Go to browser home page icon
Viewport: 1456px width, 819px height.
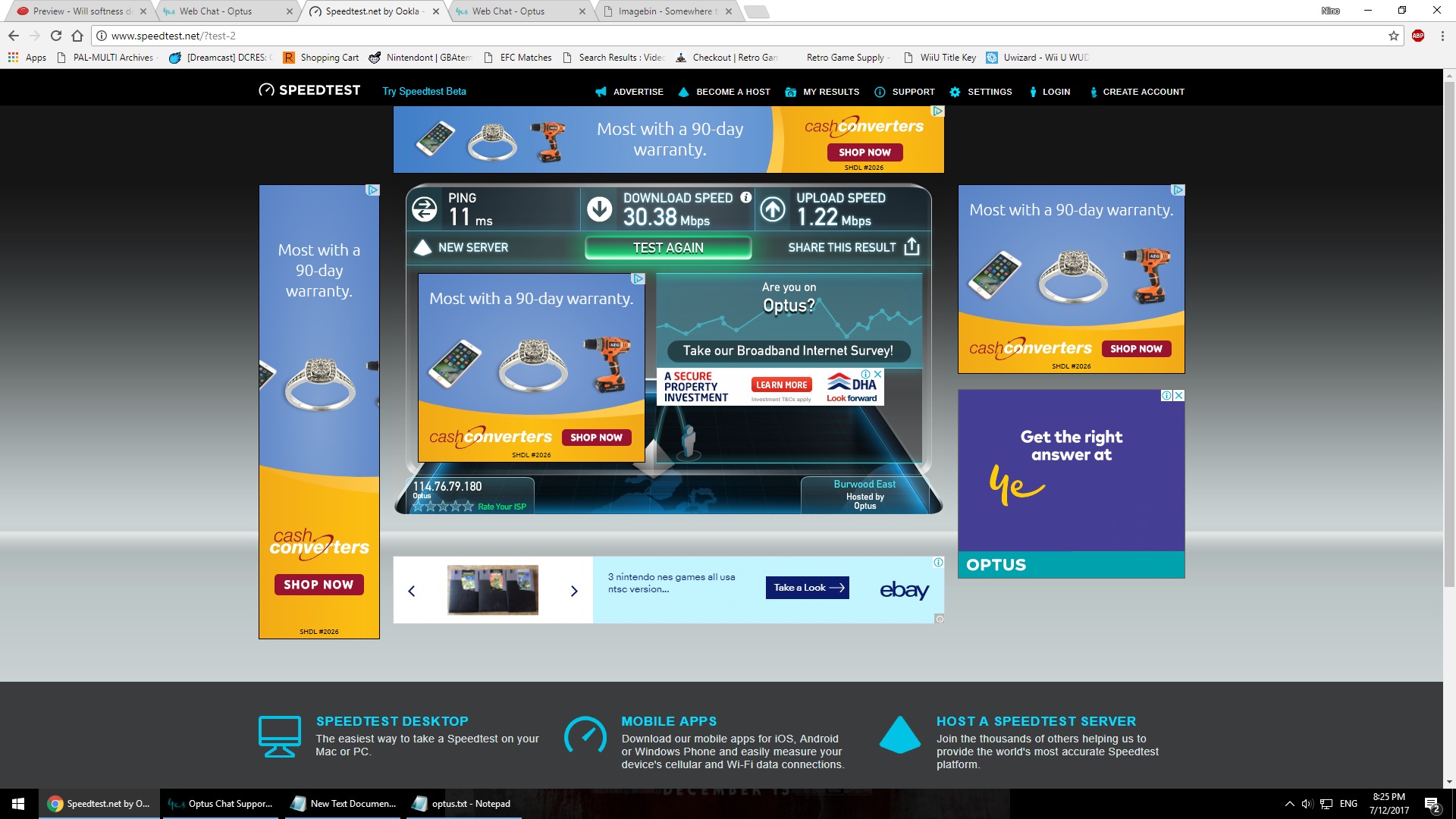coord(77,36)
